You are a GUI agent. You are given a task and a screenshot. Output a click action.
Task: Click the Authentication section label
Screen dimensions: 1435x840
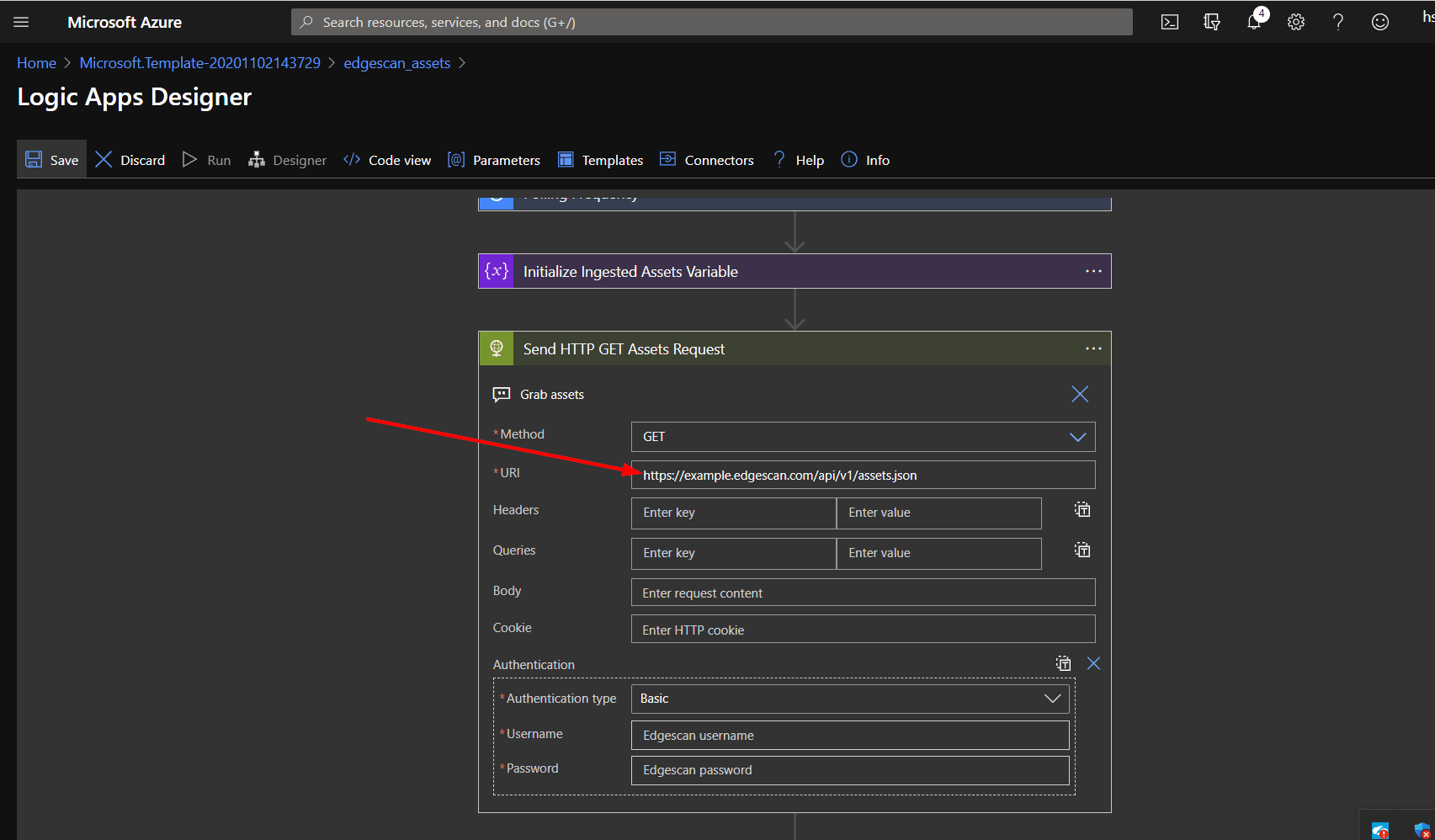click(534, 664)
